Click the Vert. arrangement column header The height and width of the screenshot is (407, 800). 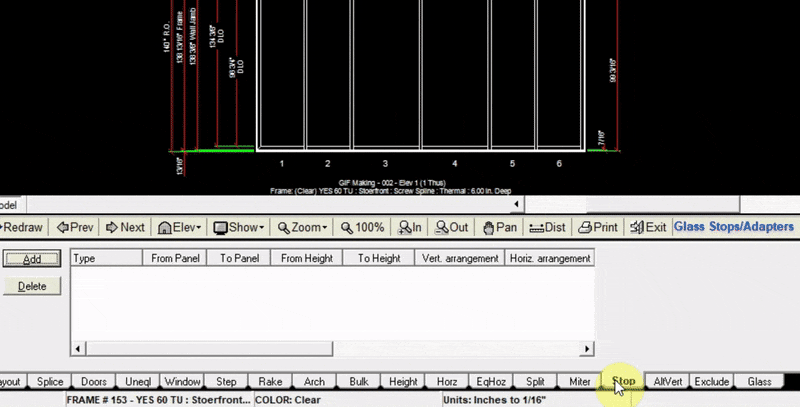(x=460, y=259)
